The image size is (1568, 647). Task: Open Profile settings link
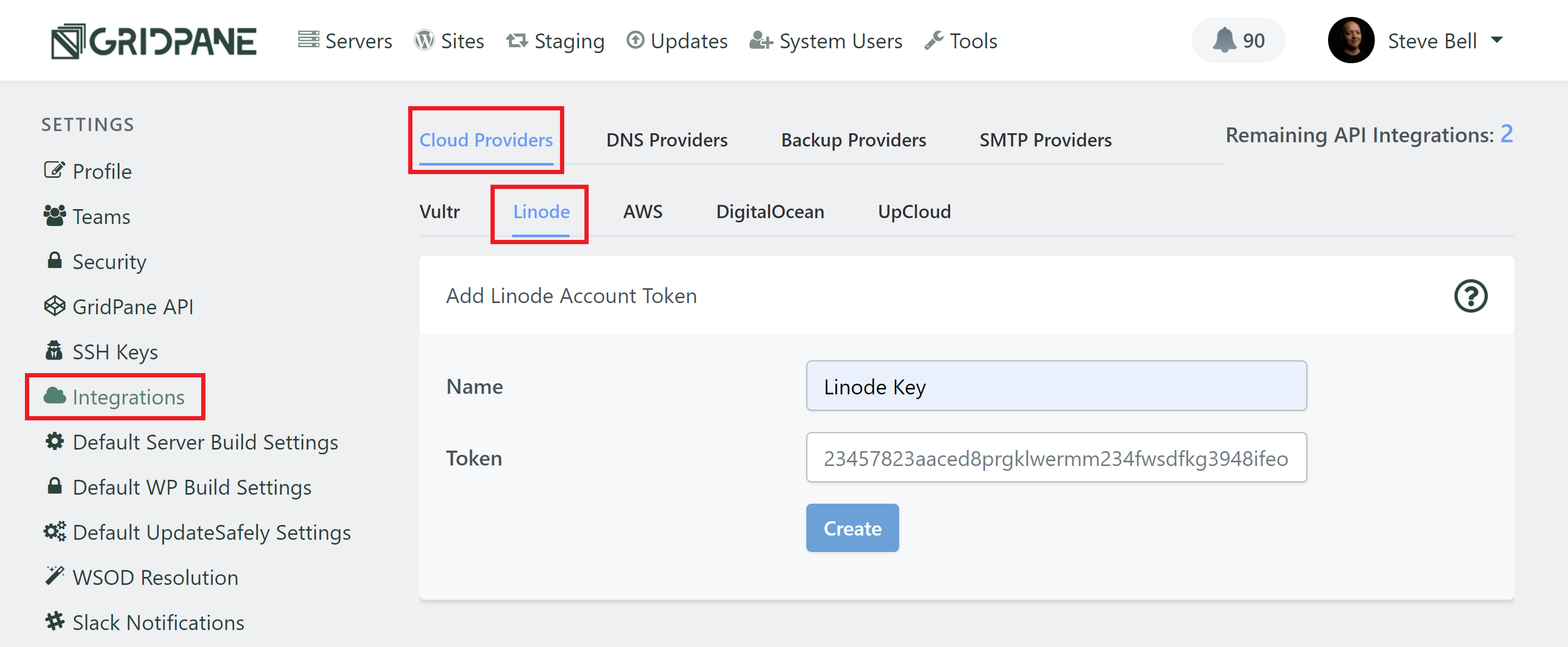(x=88, y=171)
